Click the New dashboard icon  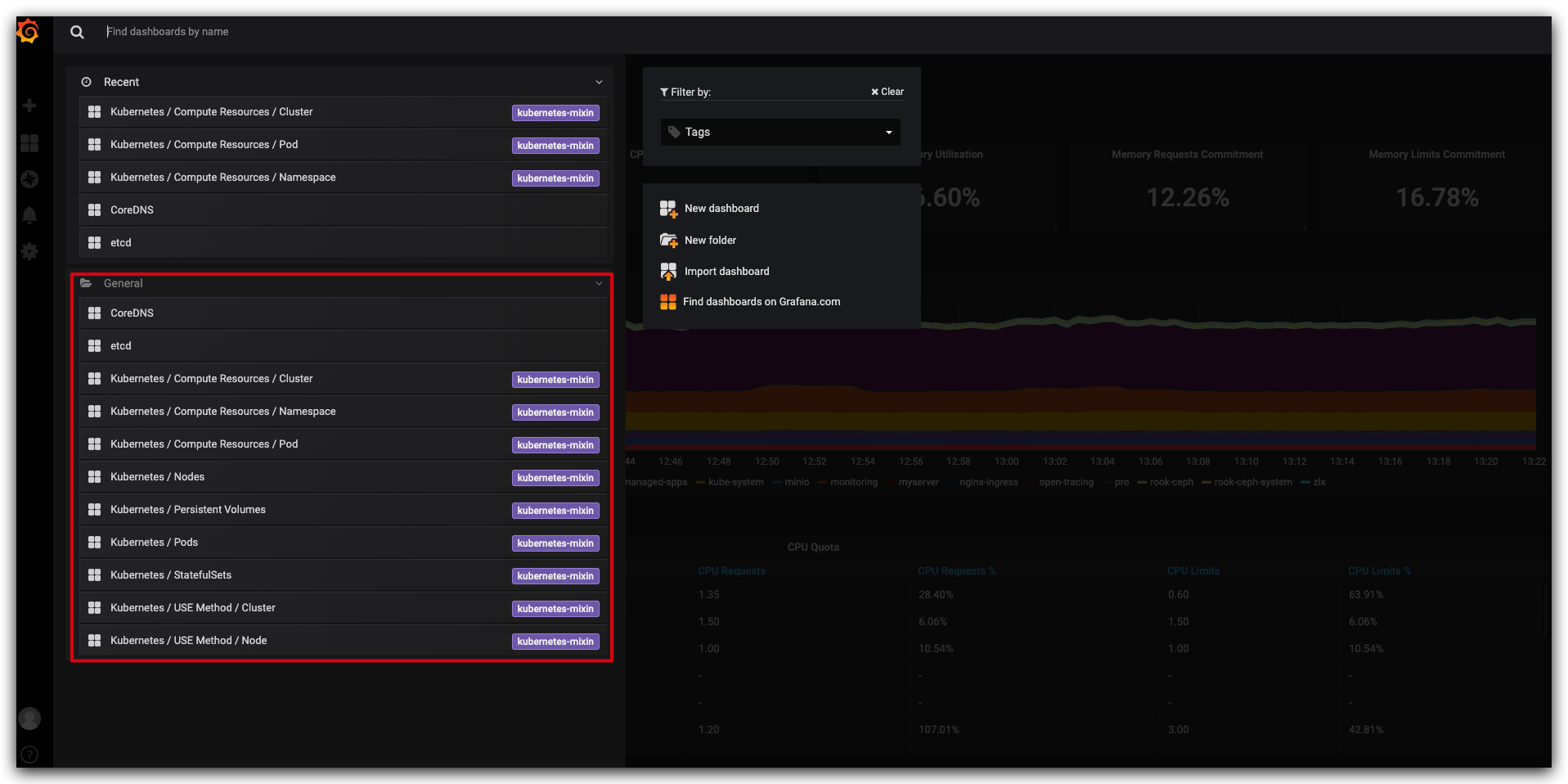pyautogui.click(x=668, y=210)
